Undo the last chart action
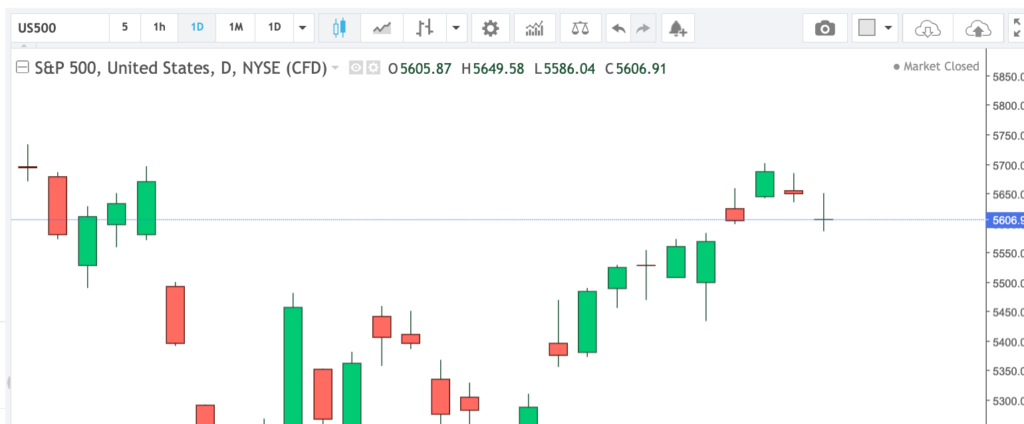The width and height of the screenshot is (1024, 424). click(x=619, y=28)
